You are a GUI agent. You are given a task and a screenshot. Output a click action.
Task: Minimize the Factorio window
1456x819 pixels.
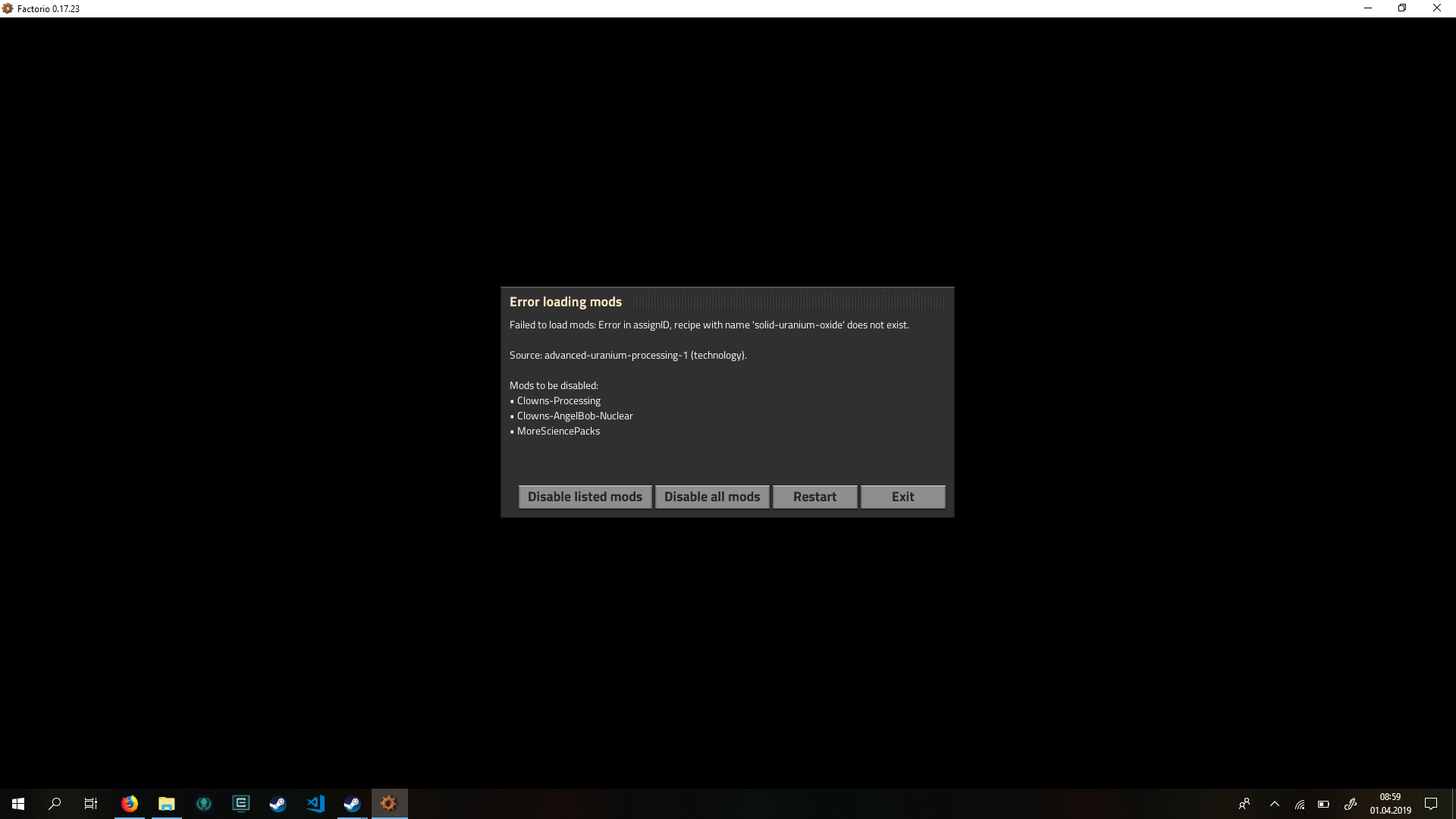[x=1368, y=8]
